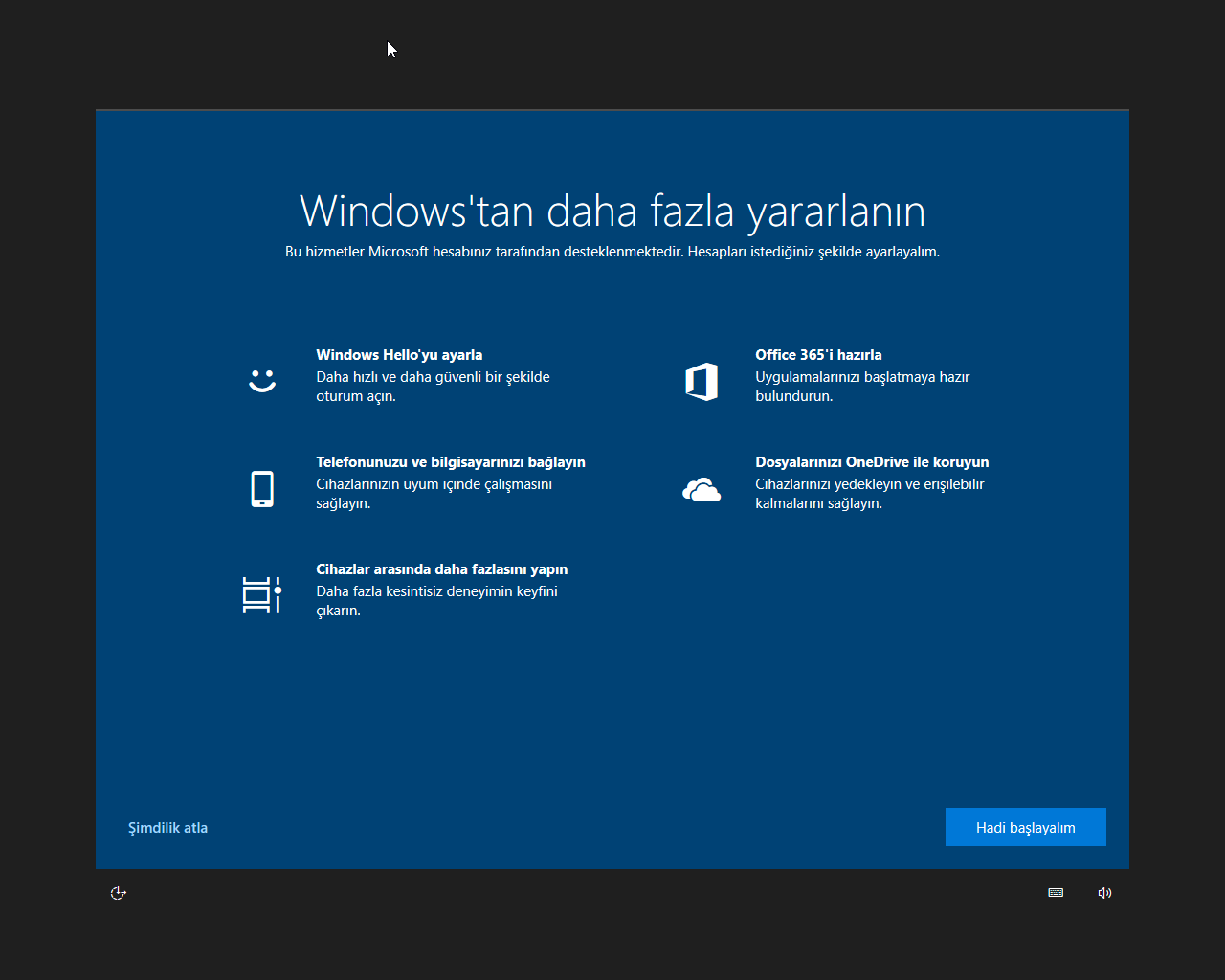This screenshot has height=980, width=1225.
Task: Click description 'Daha hızlı ve daha güvenli'
Action: coord(433,387)
